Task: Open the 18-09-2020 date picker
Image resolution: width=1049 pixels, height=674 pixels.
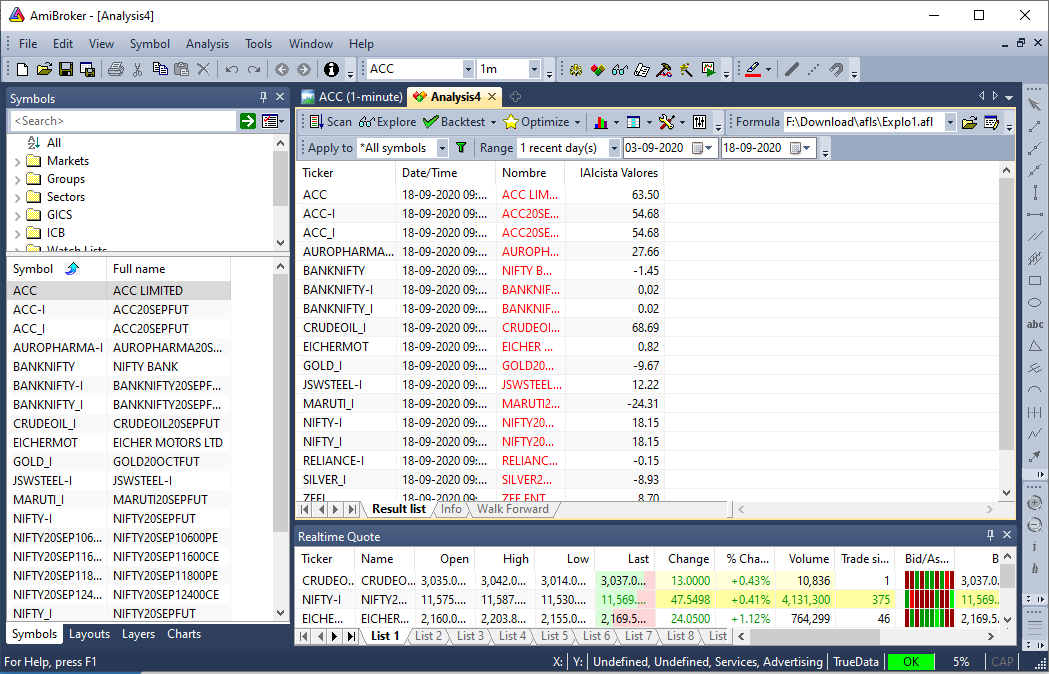Action: coord(800,148)
